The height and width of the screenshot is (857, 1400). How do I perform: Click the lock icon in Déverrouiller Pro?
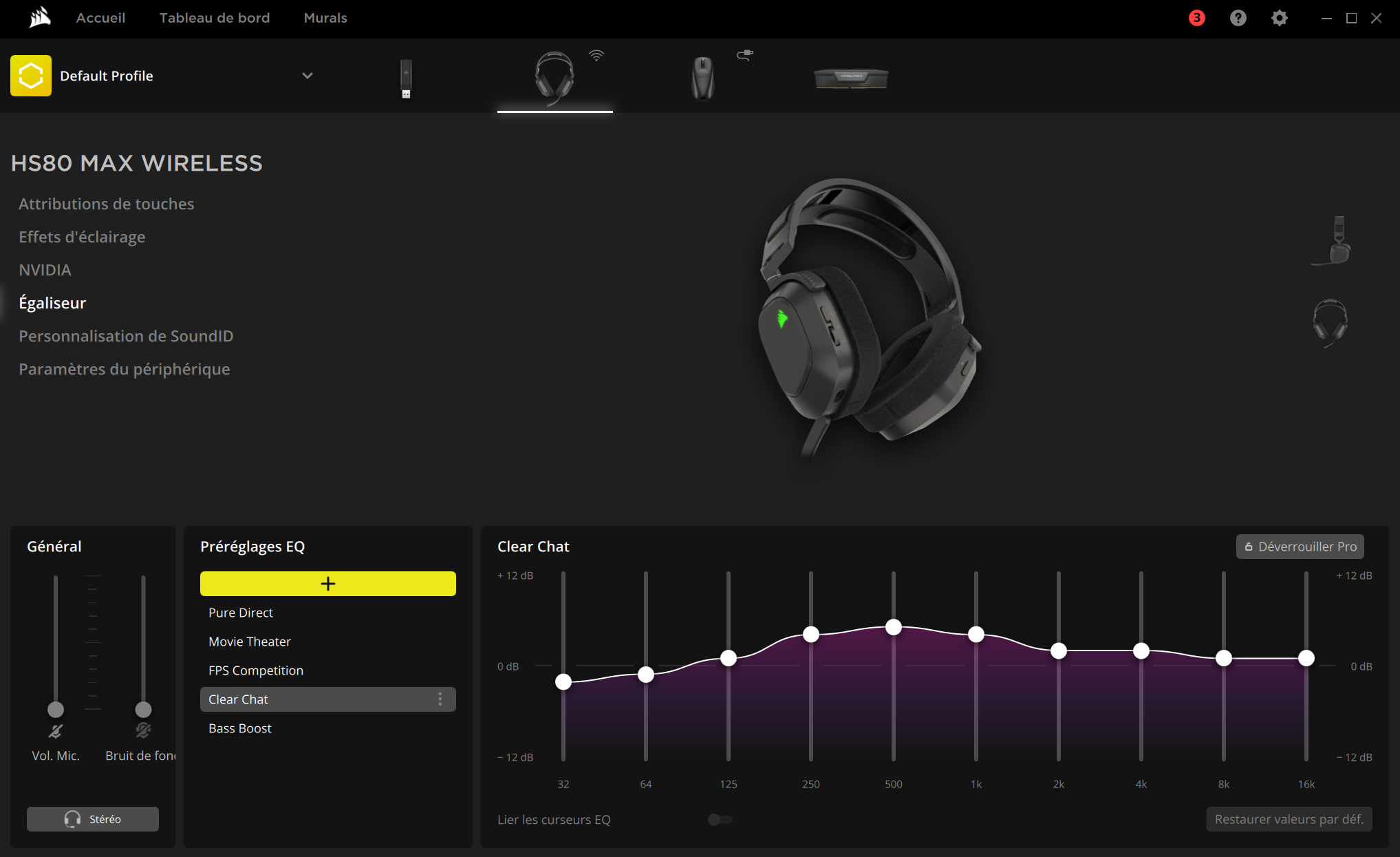click(1249, 547)
